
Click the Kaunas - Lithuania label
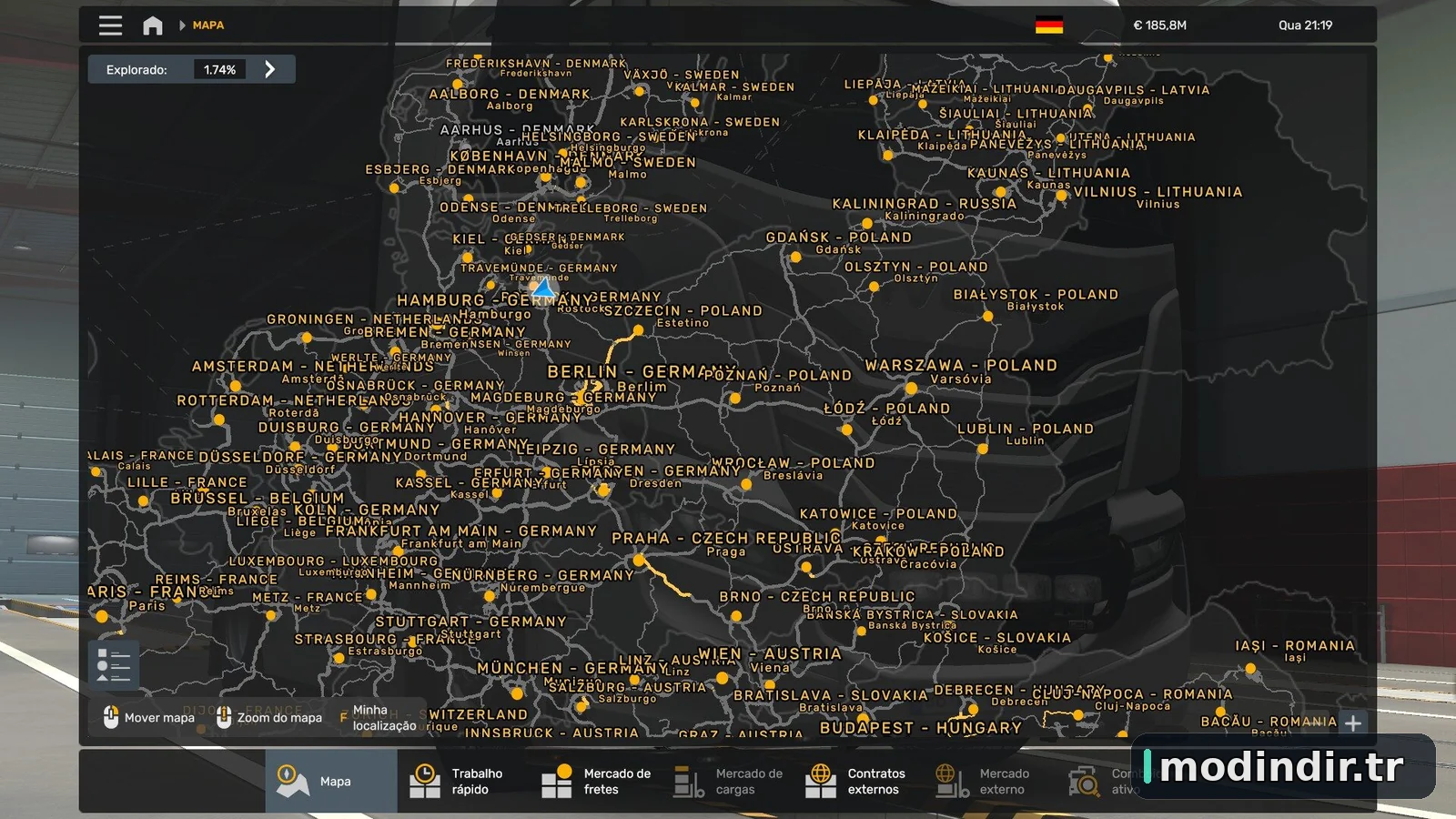click(1048, 173)
